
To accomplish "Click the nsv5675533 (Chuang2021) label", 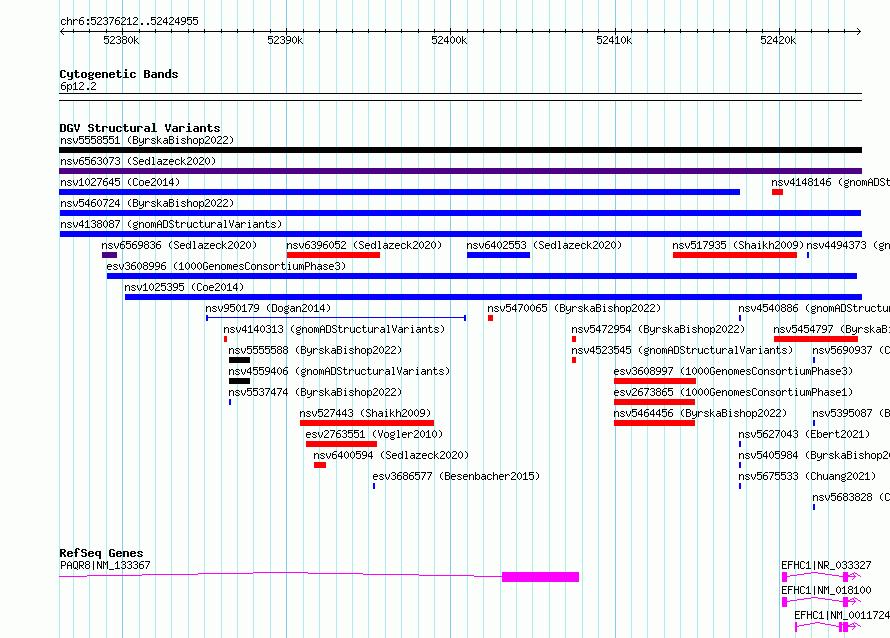I will [x=807, y=476].
